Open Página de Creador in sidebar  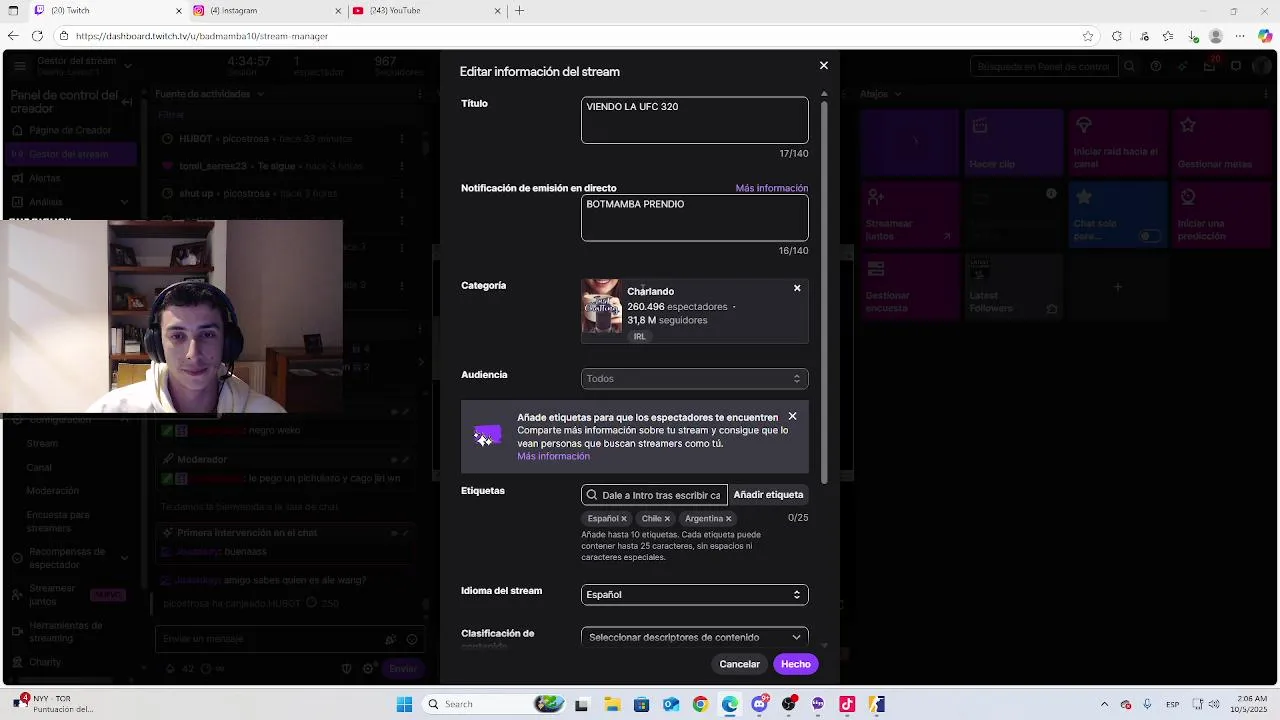[70, 130]
